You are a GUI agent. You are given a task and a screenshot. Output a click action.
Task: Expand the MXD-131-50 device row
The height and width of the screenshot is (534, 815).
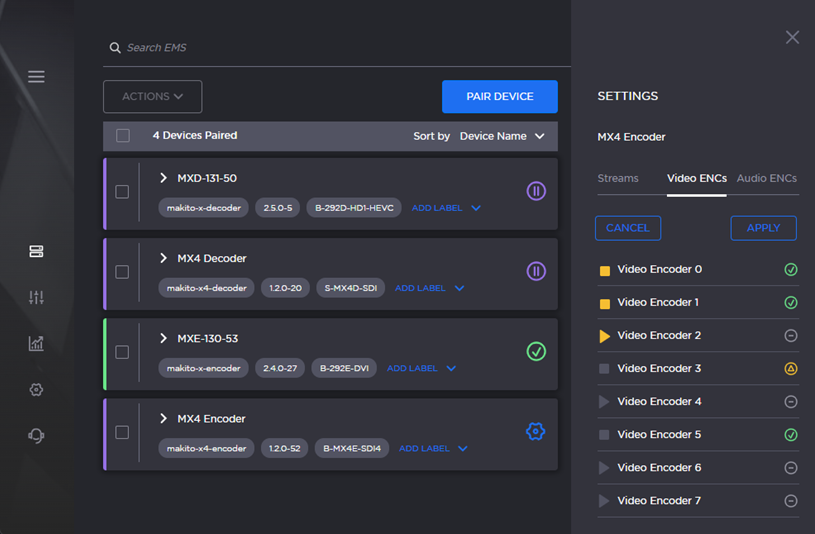pos(164,178)
